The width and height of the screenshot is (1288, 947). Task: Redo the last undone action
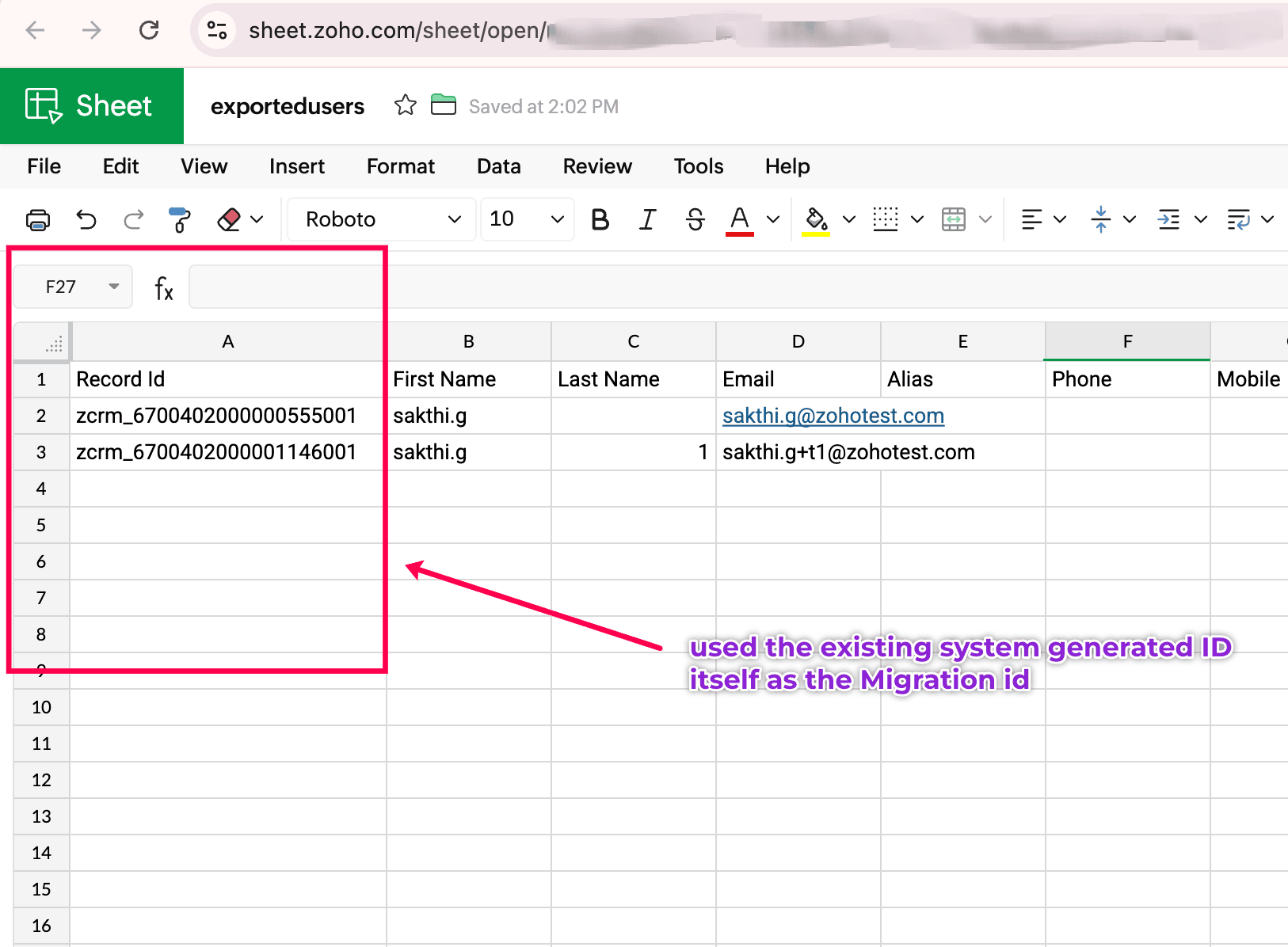pyautogui.click(x=134, y=219)
